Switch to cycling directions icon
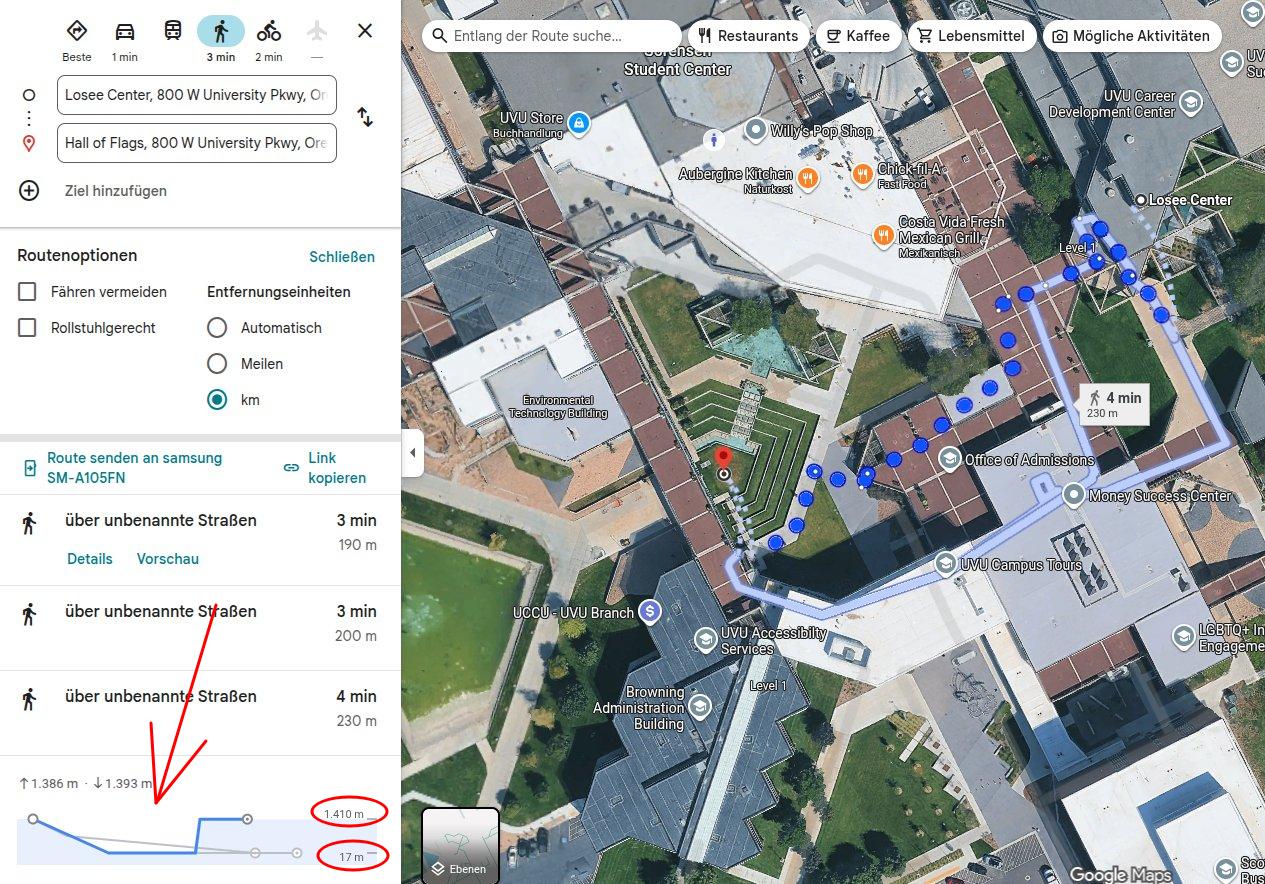The image size is (1265, 884). click(x=269, y=31)
